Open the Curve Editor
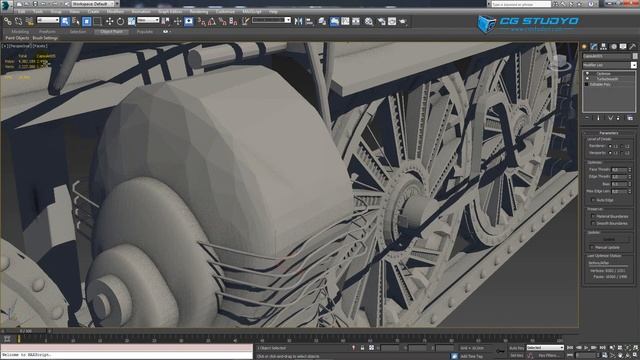Image resolution: width=640 pixels, height=360 pixels. [345, 21]
